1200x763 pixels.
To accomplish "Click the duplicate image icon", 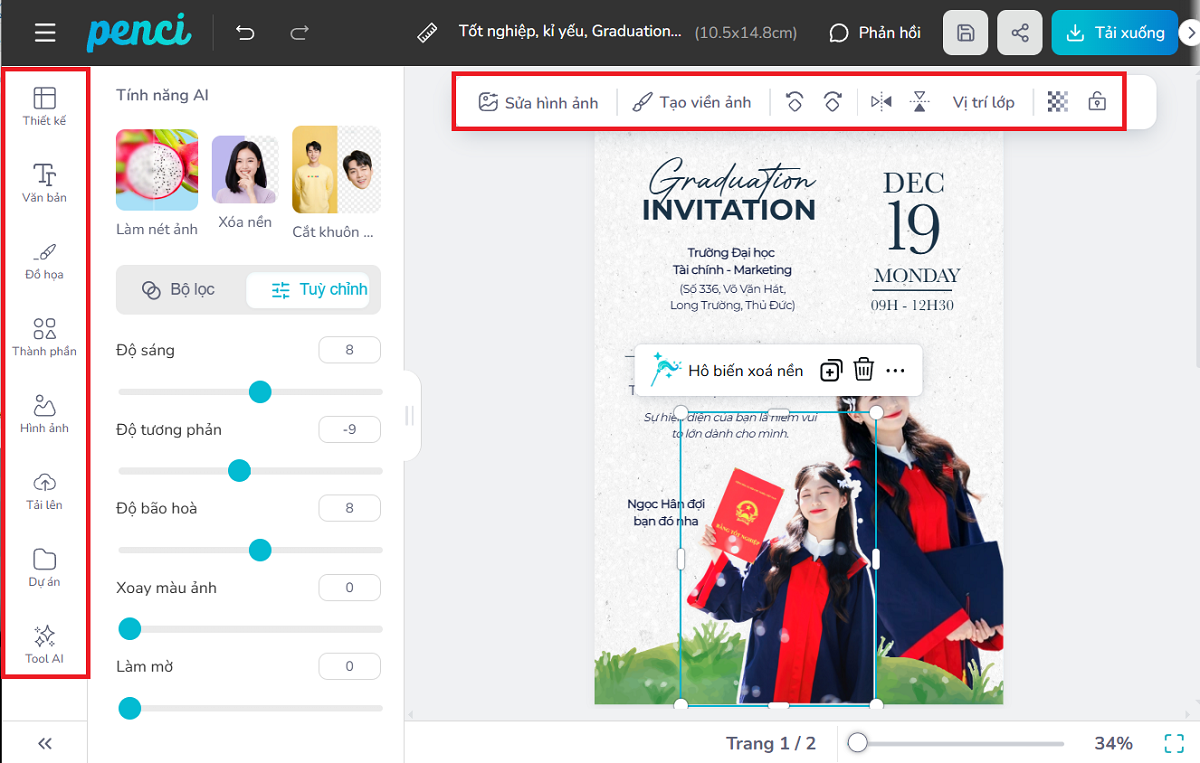I will click(830, 371).
